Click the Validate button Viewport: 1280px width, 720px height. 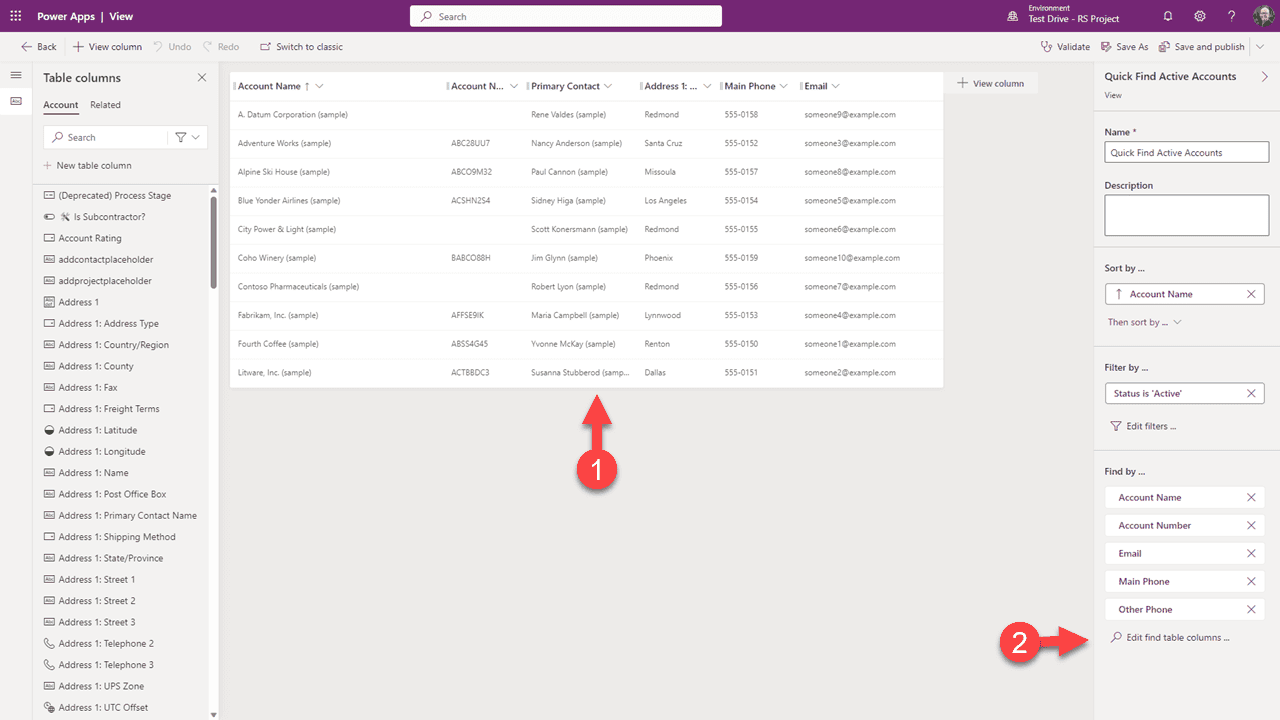tap(1065, 47)
